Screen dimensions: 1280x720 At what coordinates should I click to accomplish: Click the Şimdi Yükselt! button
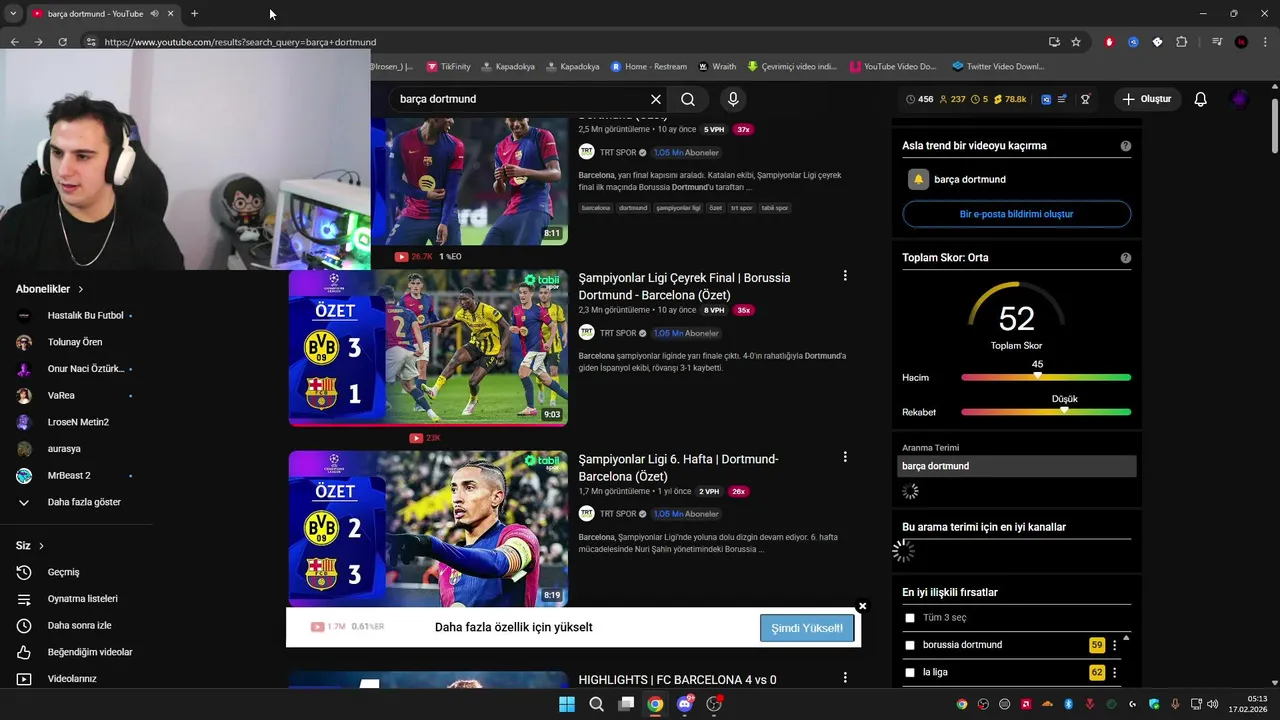pos(807,628)
